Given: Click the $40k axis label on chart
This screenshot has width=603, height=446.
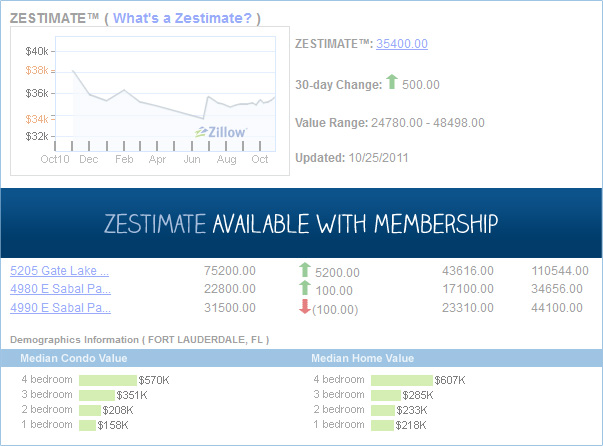Looking at the screenshot, I should [37, 51].
